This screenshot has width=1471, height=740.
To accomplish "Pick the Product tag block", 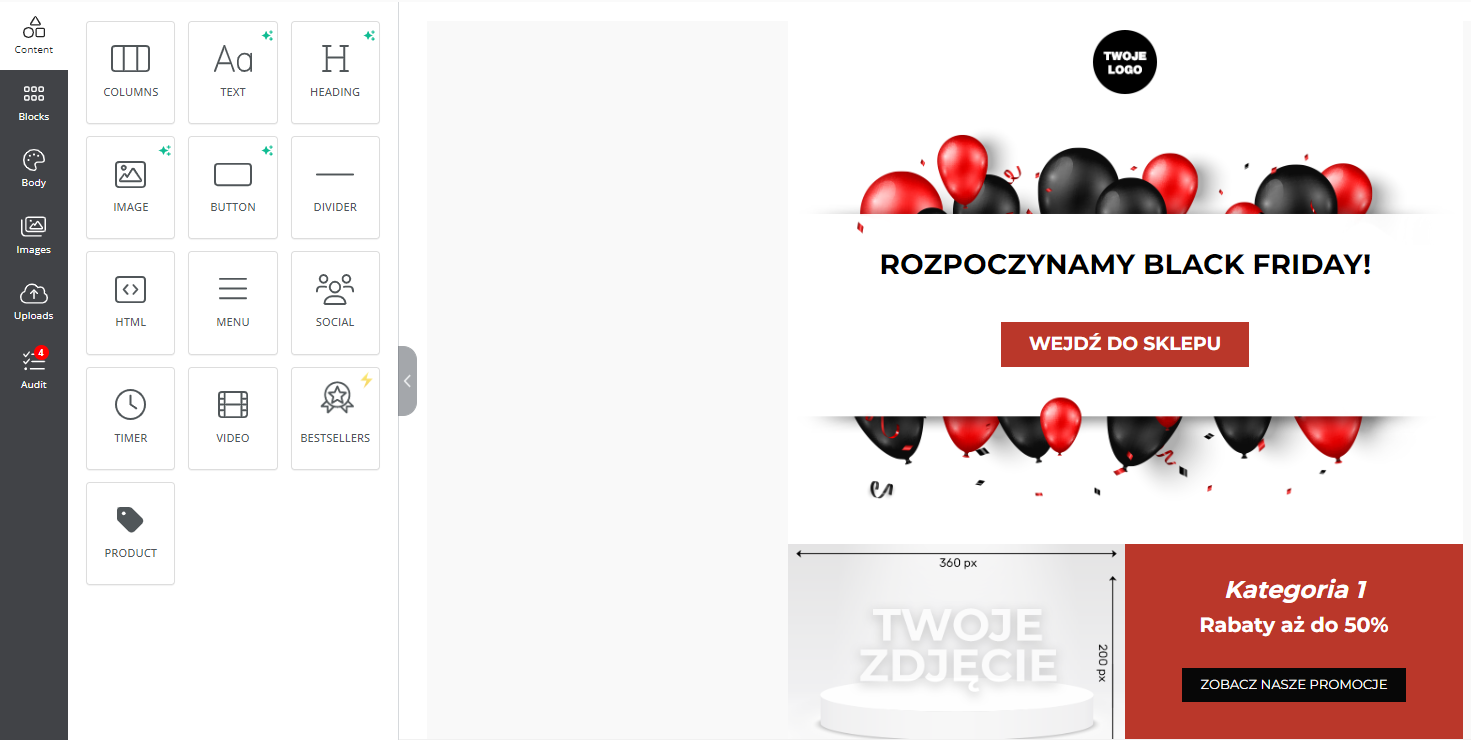I will [131, 534].
